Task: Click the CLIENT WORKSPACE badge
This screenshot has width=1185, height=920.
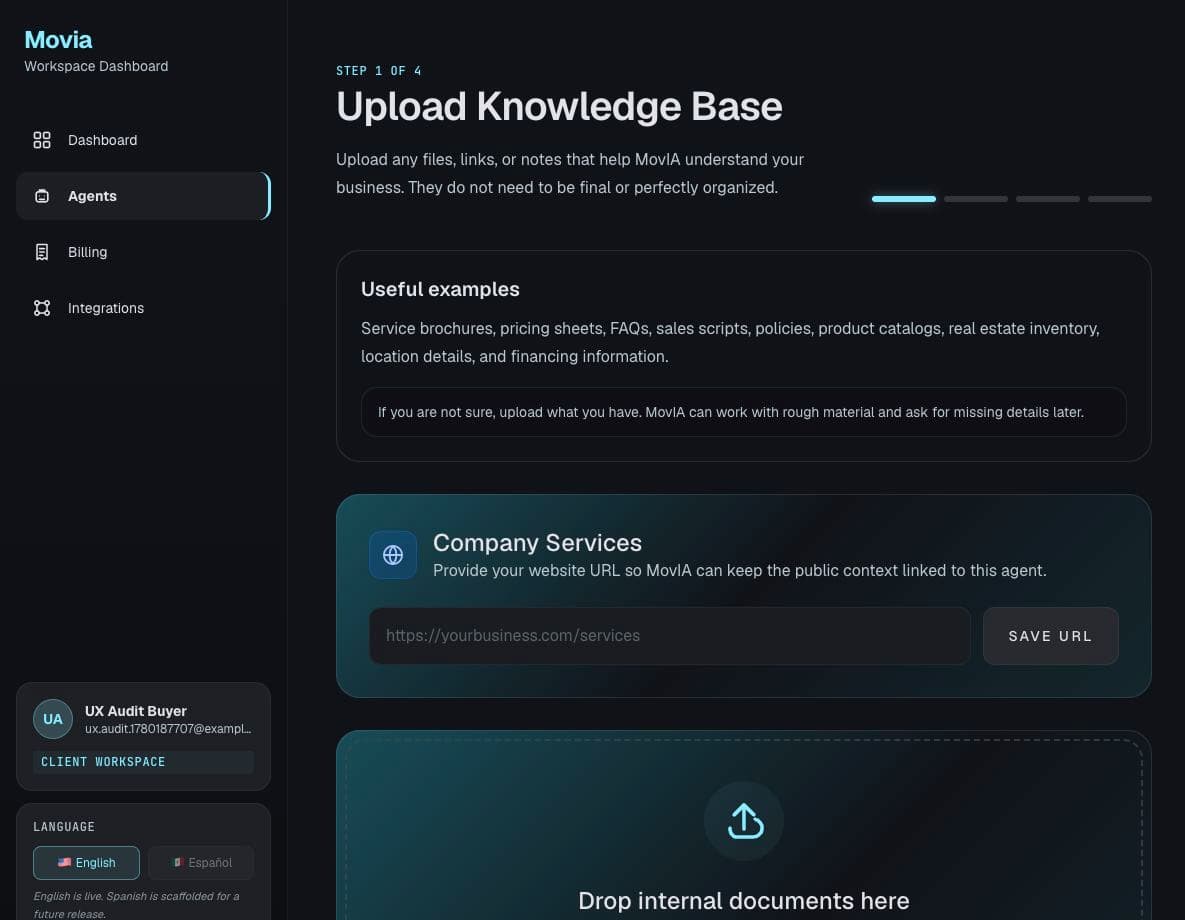Action: pyautogui.click(x=143, y=762)
